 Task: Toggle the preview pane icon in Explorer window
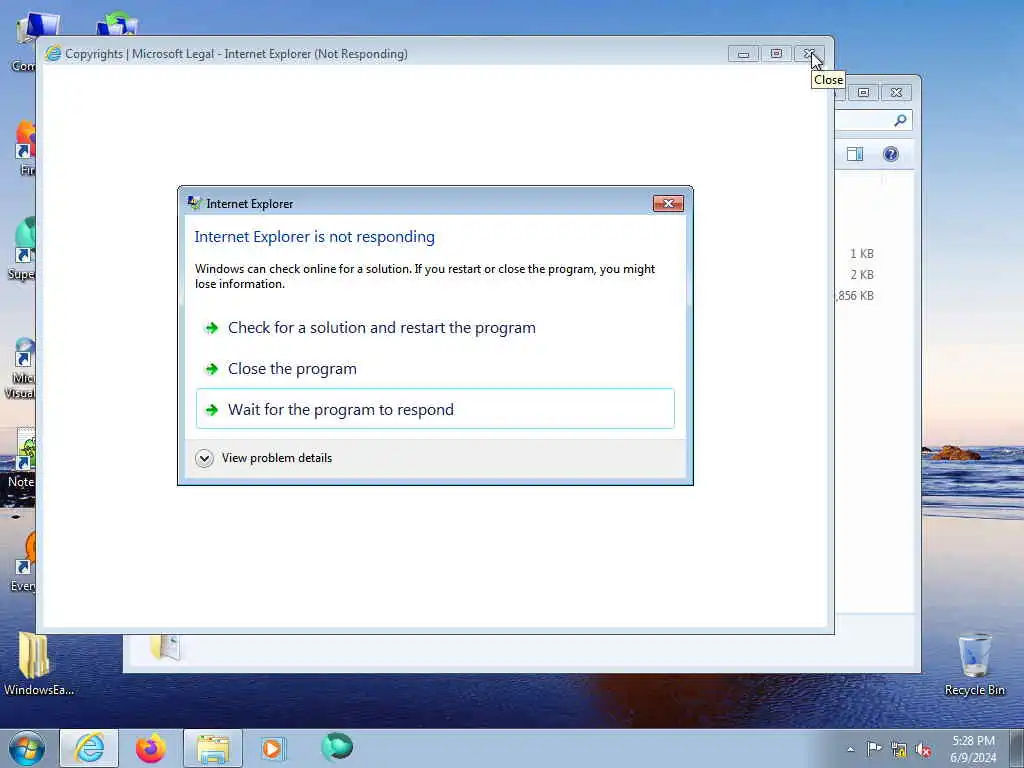(x=855, y=154)
